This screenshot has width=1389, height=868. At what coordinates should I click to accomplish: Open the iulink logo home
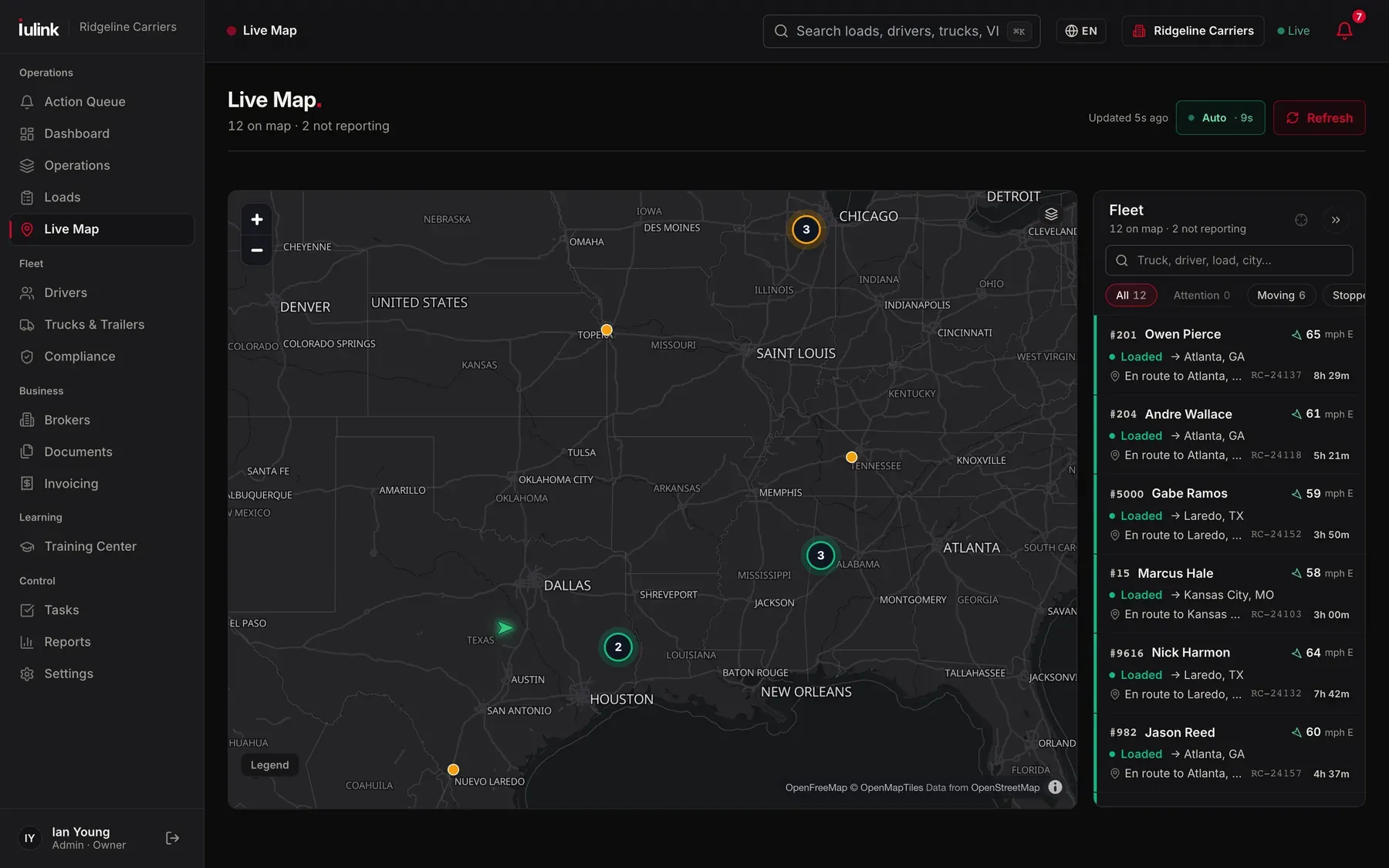pyautogui.click(x=39, y=29)
